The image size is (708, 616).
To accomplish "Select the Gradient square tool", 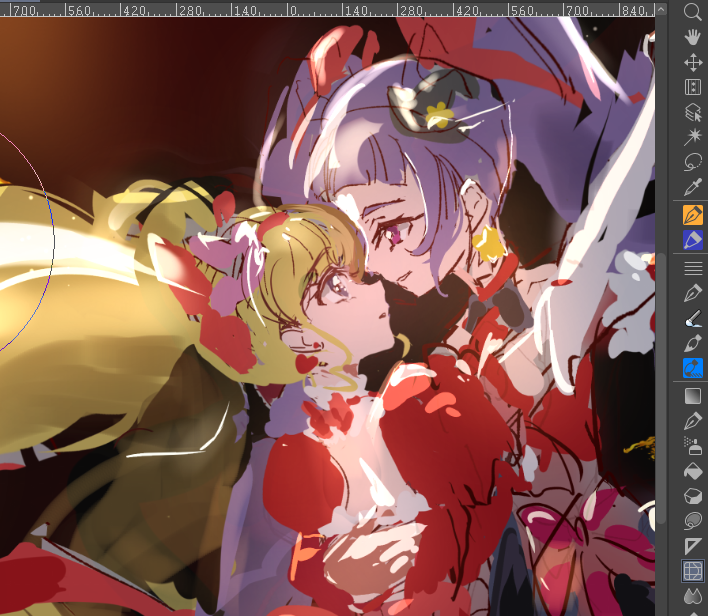I will 693,396.
